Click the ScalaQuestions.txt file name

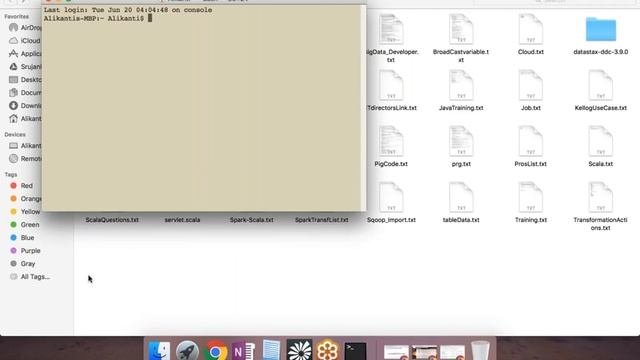click(x=112, y=220)
